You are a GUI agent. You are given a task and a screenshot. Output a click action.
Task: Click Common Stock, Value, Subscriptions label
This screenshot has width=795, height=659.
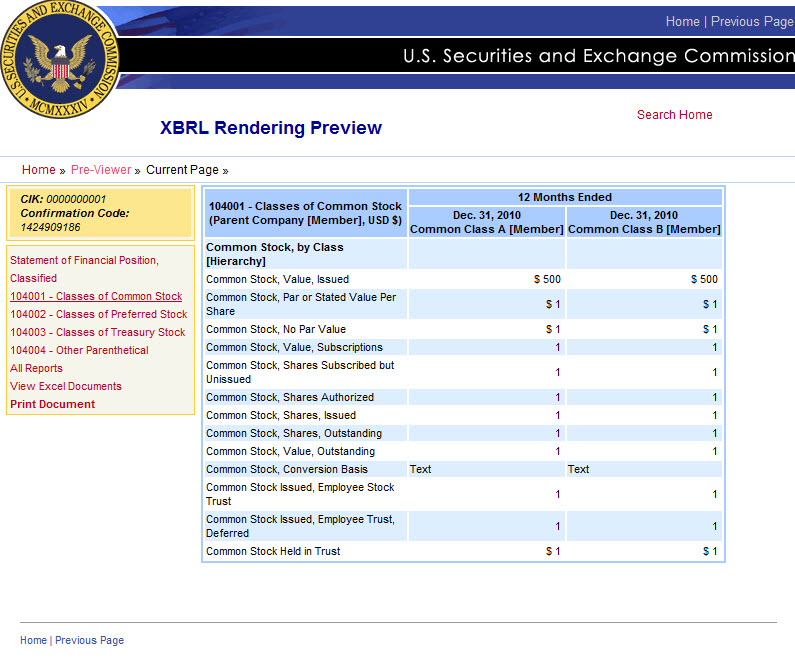coord(294,347)
